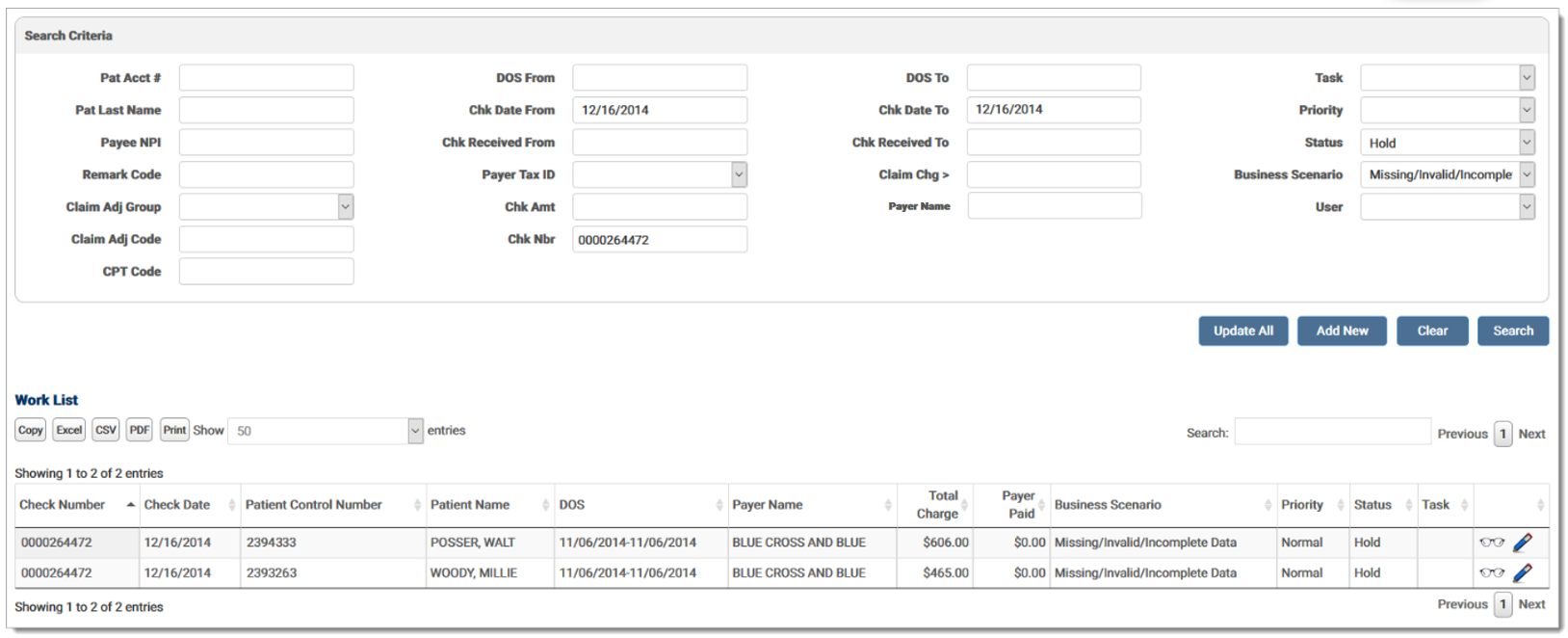
Task: Expand the Show entries count dropdown
Action: click(325, 431)
